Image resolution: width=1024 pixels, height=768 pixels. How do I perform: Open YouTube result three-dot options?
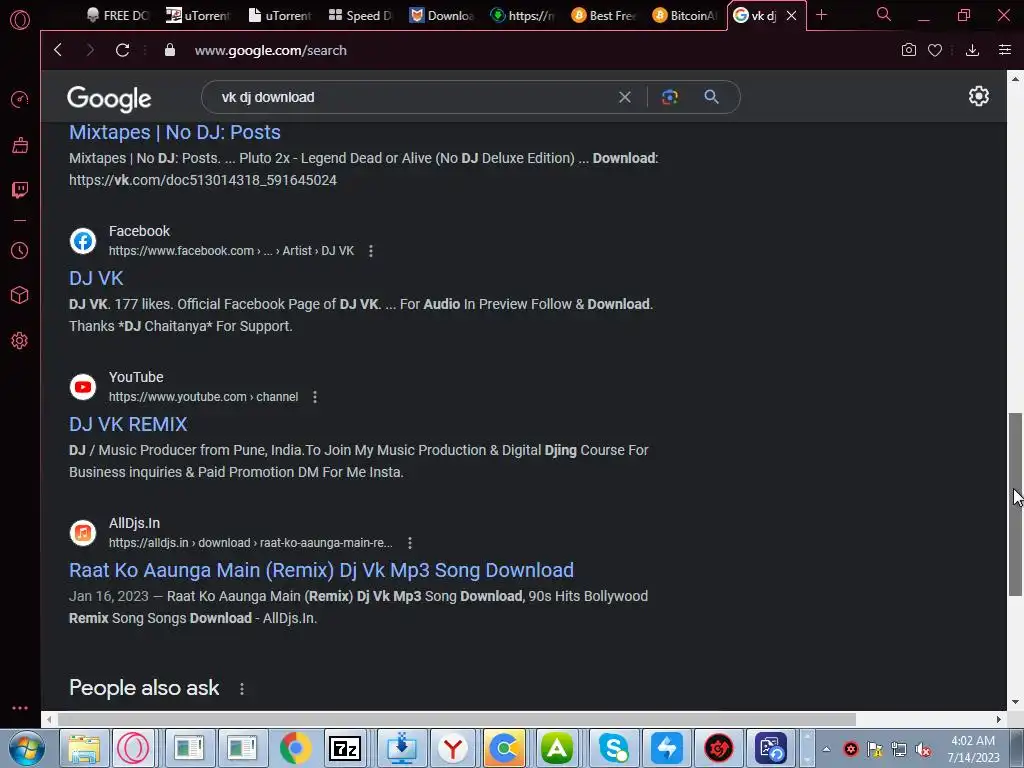(x=315, y=397)
